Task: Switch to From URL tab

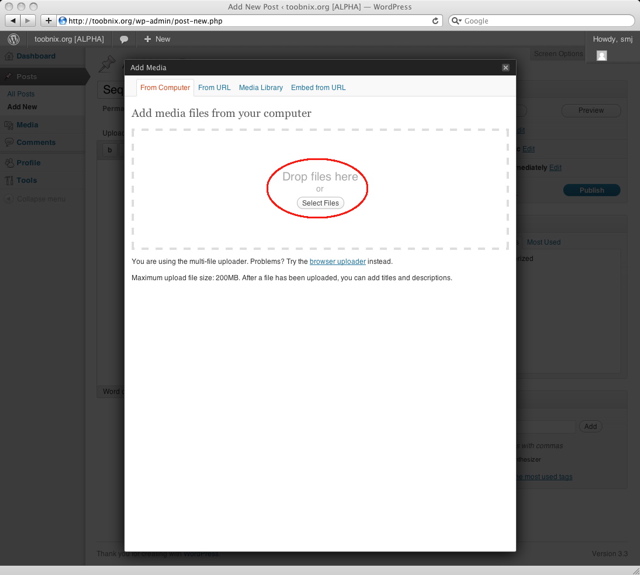Action: click(214, 87)
